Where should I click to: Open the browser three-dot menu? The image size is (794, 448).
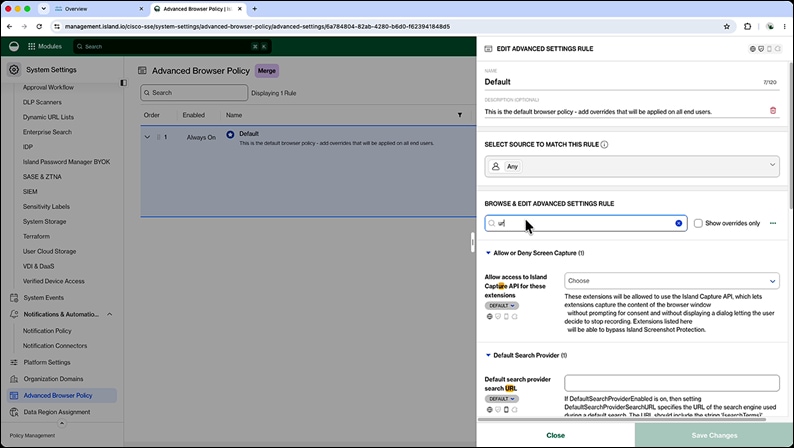784,26
